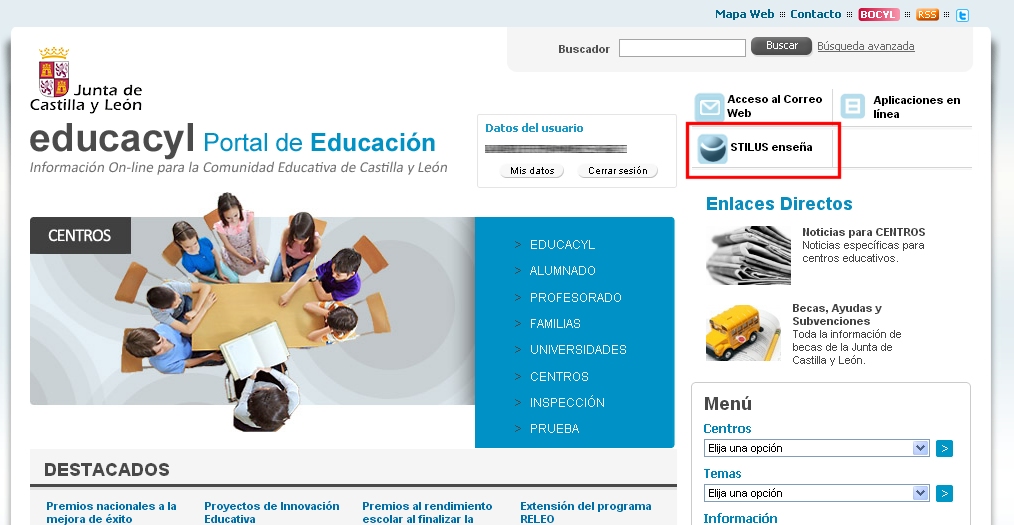Select INSPECCIÓN in the blue menu
The image size is (1014, 525).
coord(567,402)
